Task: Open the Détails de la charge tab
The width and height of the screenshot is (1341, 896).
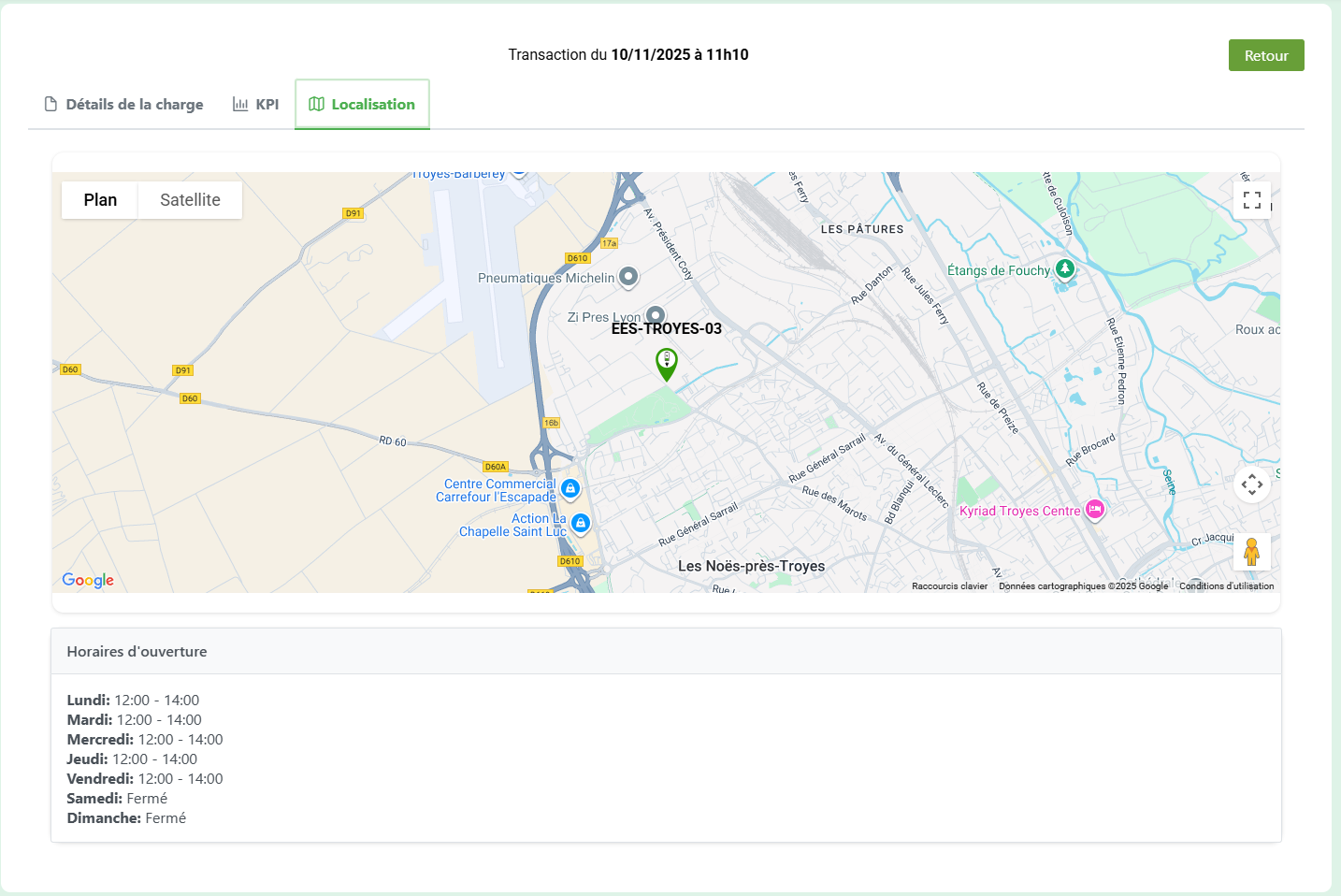Action: (x=124, y=105)
